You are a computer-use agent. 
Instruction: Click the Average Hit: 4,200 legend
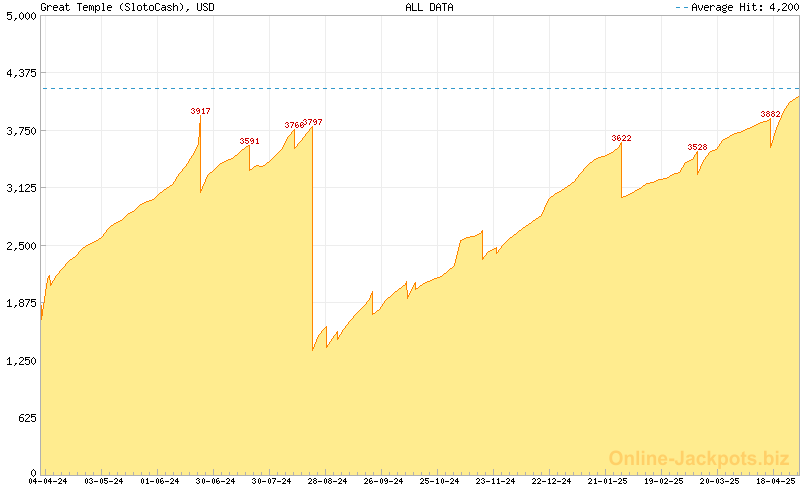(x=737, y=7)
